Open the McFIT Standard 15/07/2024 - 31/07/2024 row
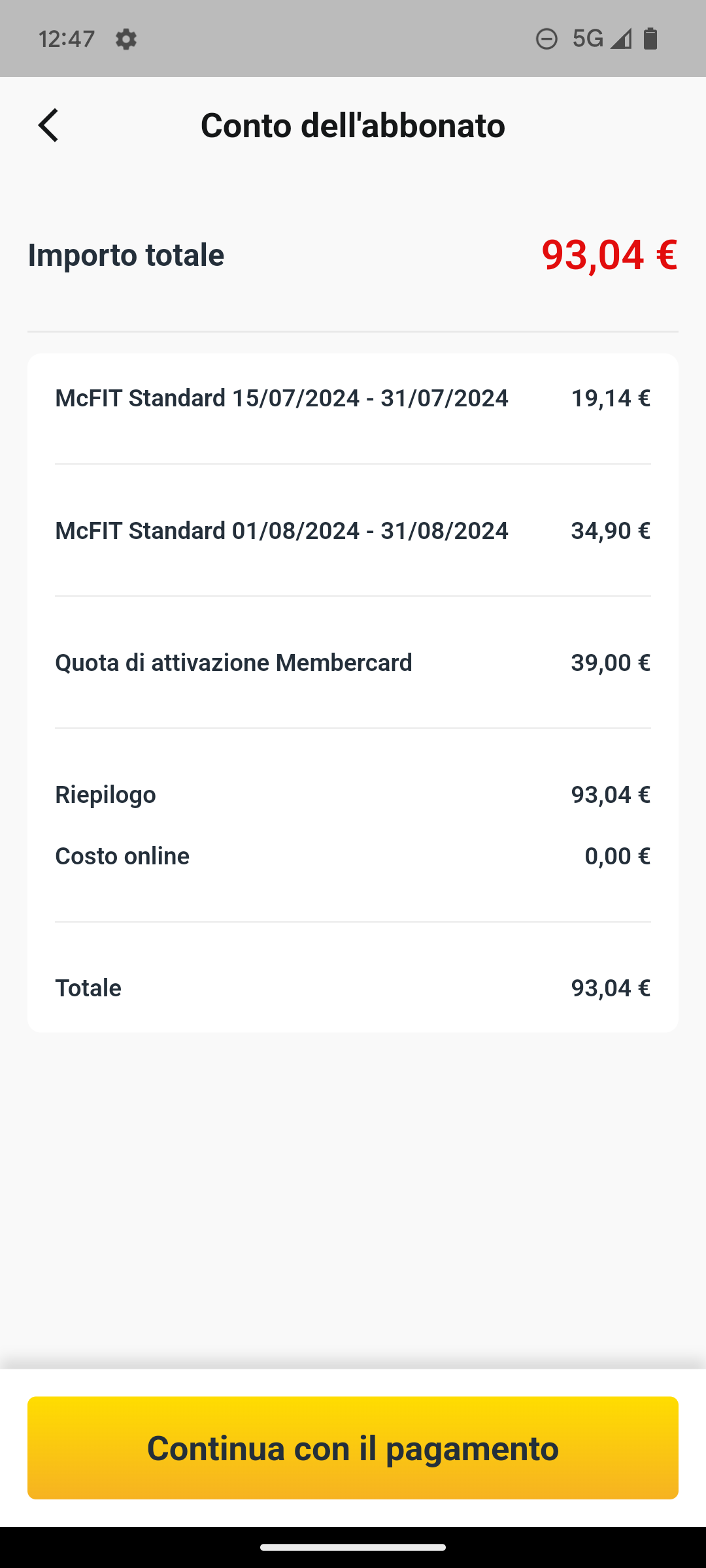Screen dimensions: 706x1568 353,398
